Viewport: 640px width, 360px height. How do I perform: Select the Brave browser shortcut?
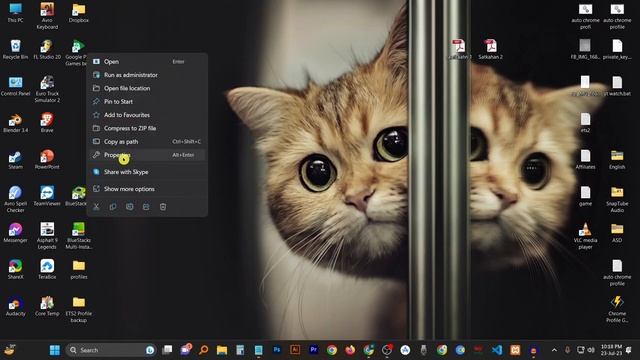pos(47,123)
